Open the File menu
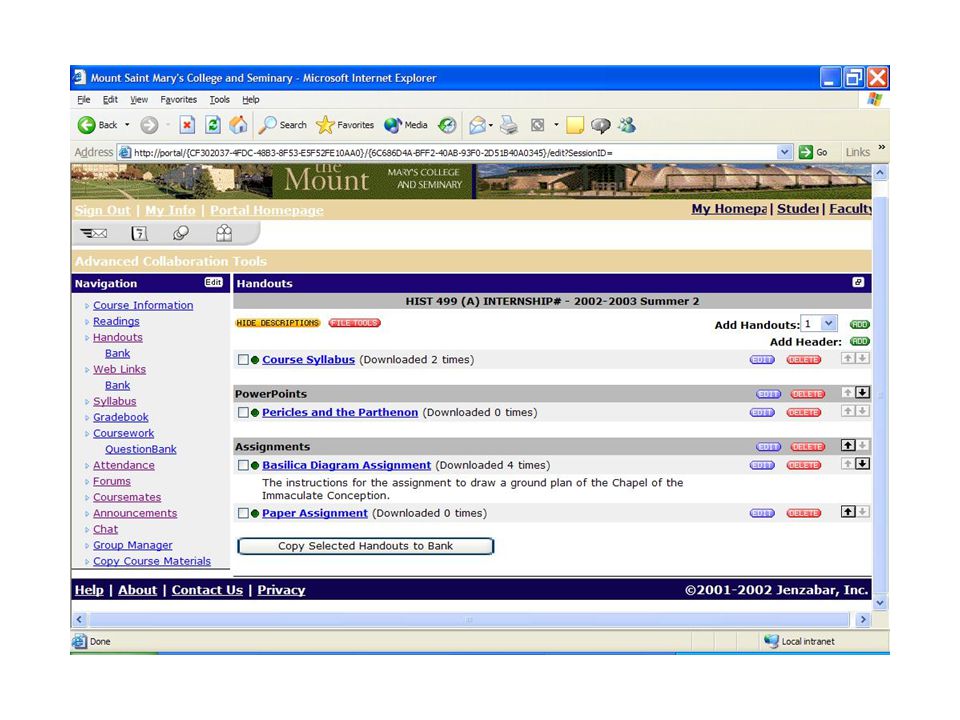The image size is (960, 720). point(84,99)
